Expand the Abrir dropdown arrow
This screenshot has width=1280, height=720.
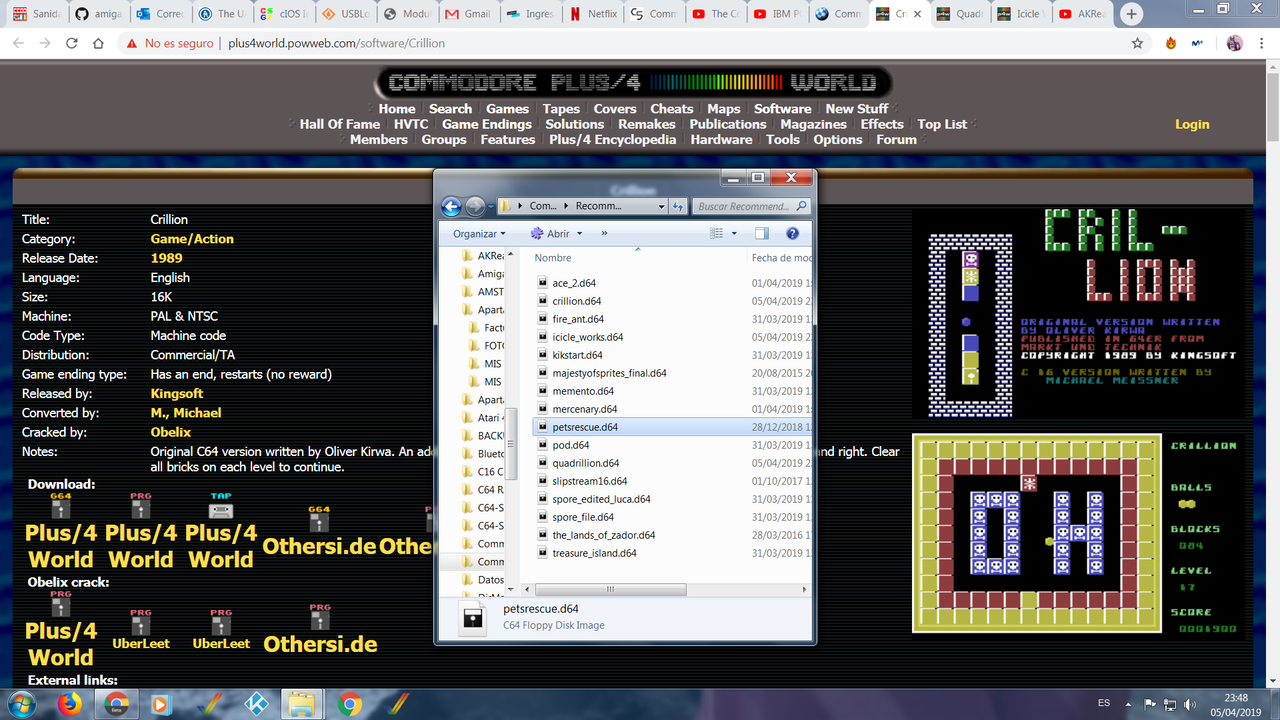[580, 234]
